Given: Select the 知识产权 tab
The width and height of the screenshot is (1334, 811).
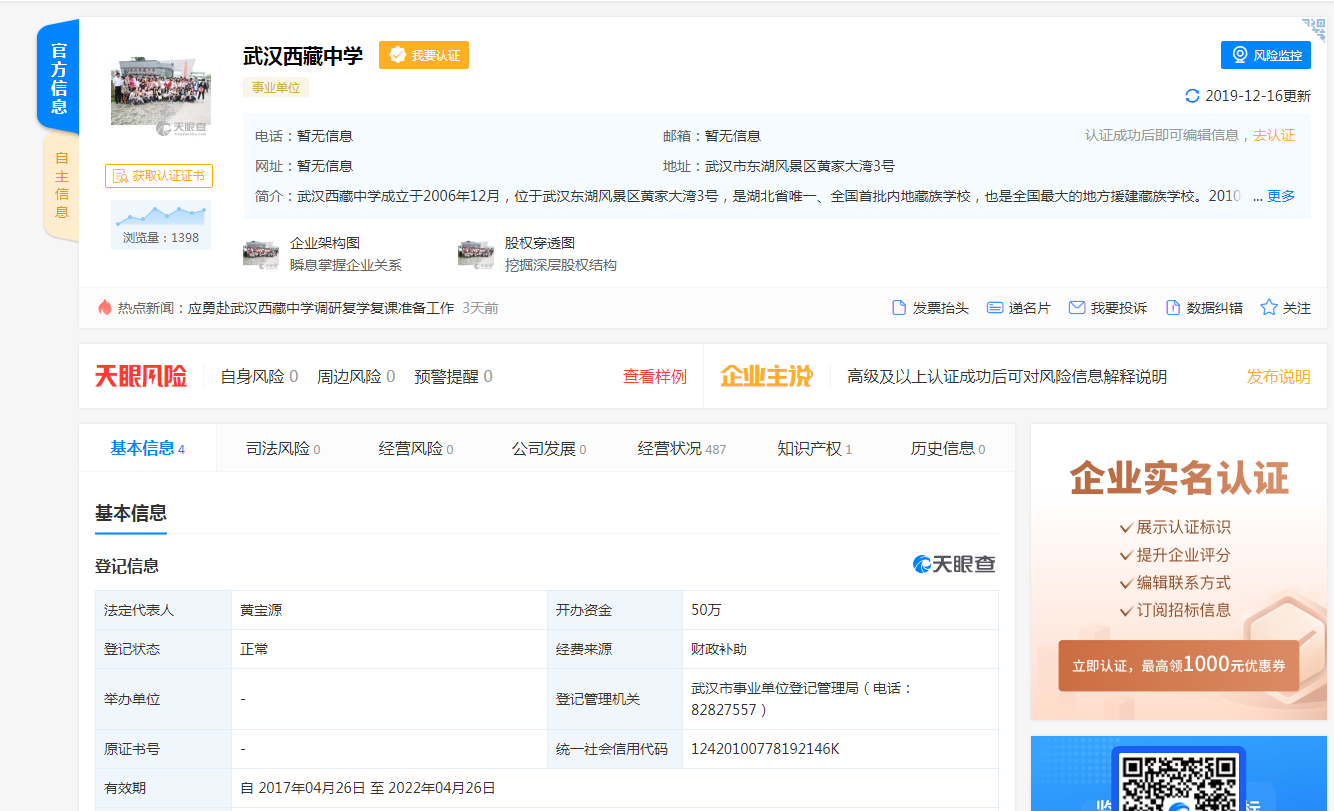Looking at the screenshot, I should click(x=814, y=449).
